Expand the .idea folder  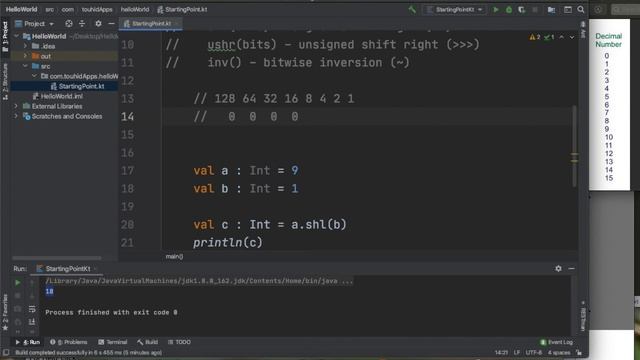pos(25,46)
